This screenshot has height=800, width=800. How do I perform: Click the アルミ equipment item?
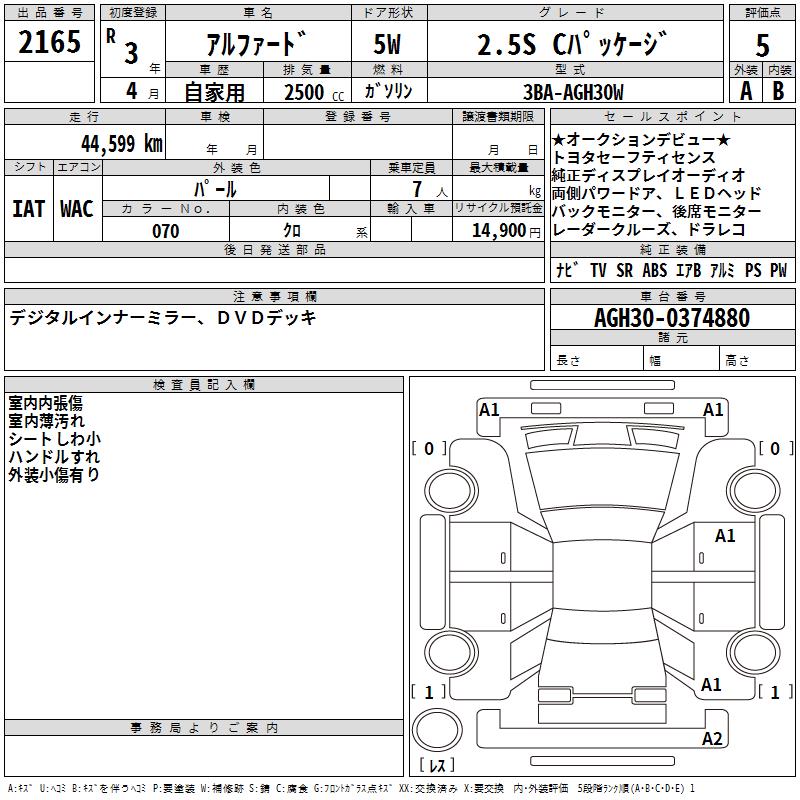(x=722, y=270)
